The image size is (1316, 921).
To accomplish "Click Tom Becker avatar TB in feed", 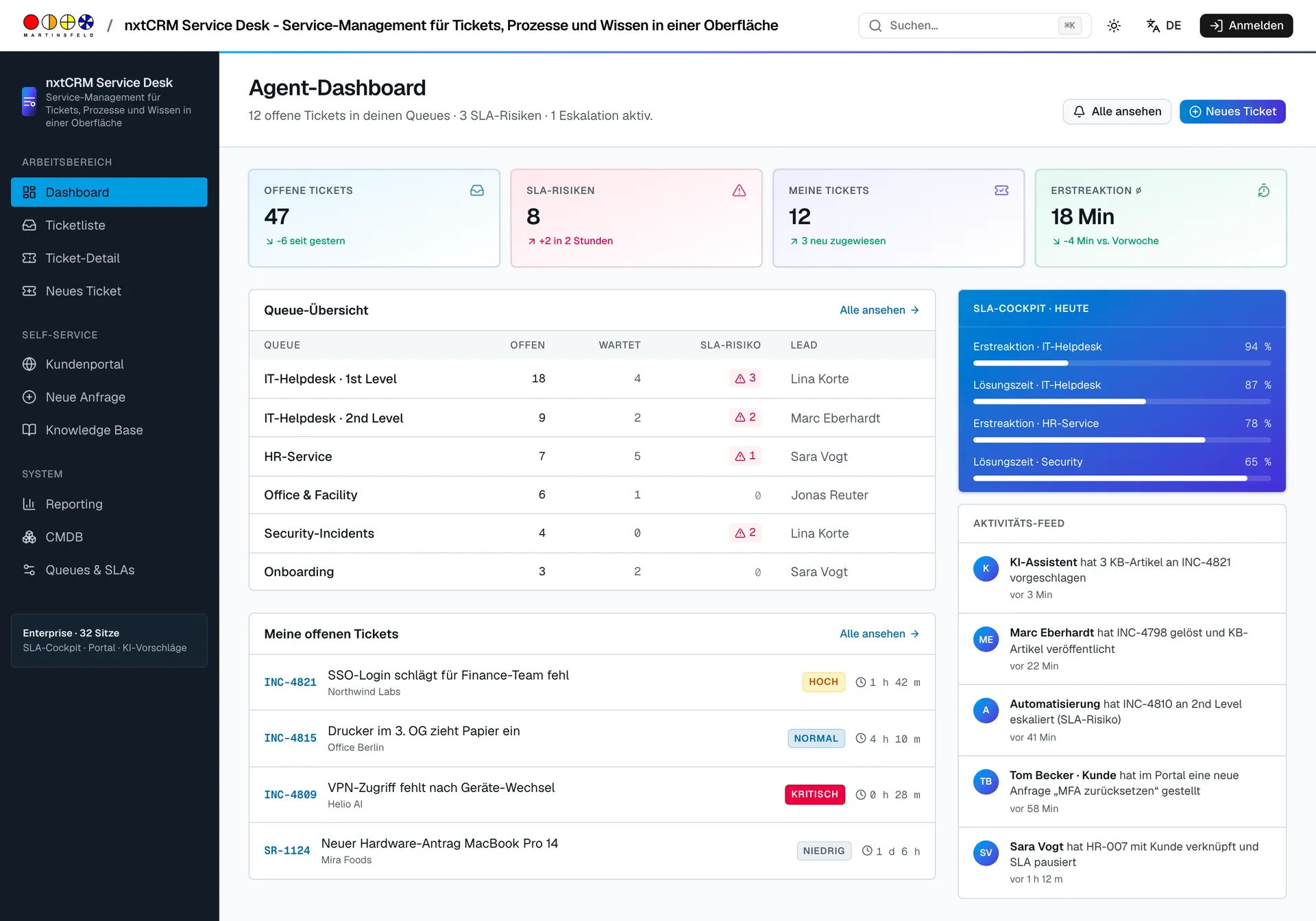I will [986, 782].
